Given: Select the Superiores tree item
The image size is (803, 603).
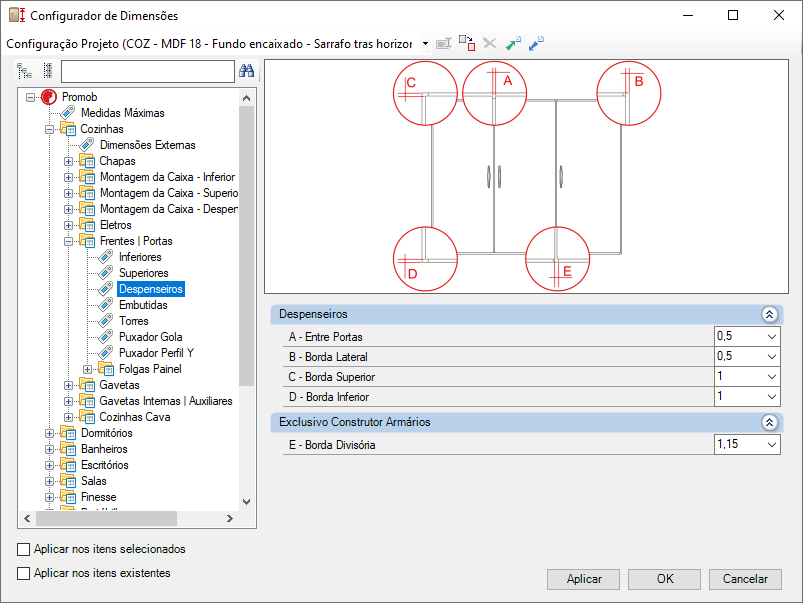Looking at the screenshot, I should coord(143,273).
